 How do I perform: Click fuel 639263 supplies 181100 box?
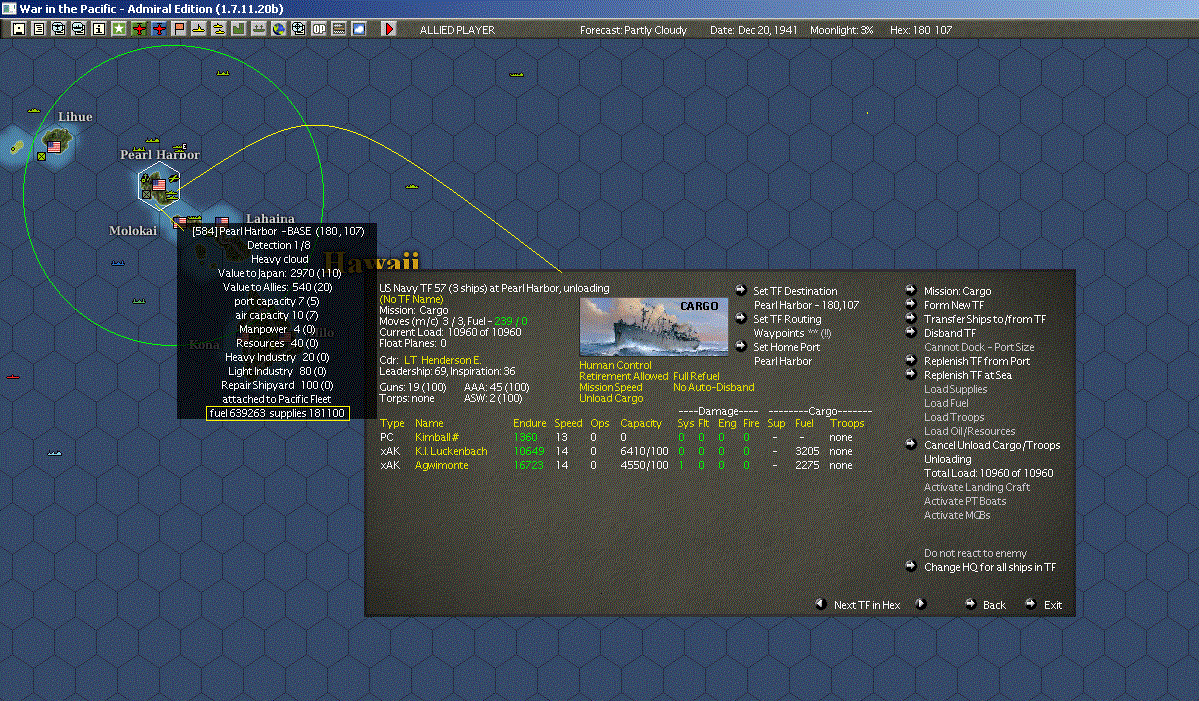(278, 413)
